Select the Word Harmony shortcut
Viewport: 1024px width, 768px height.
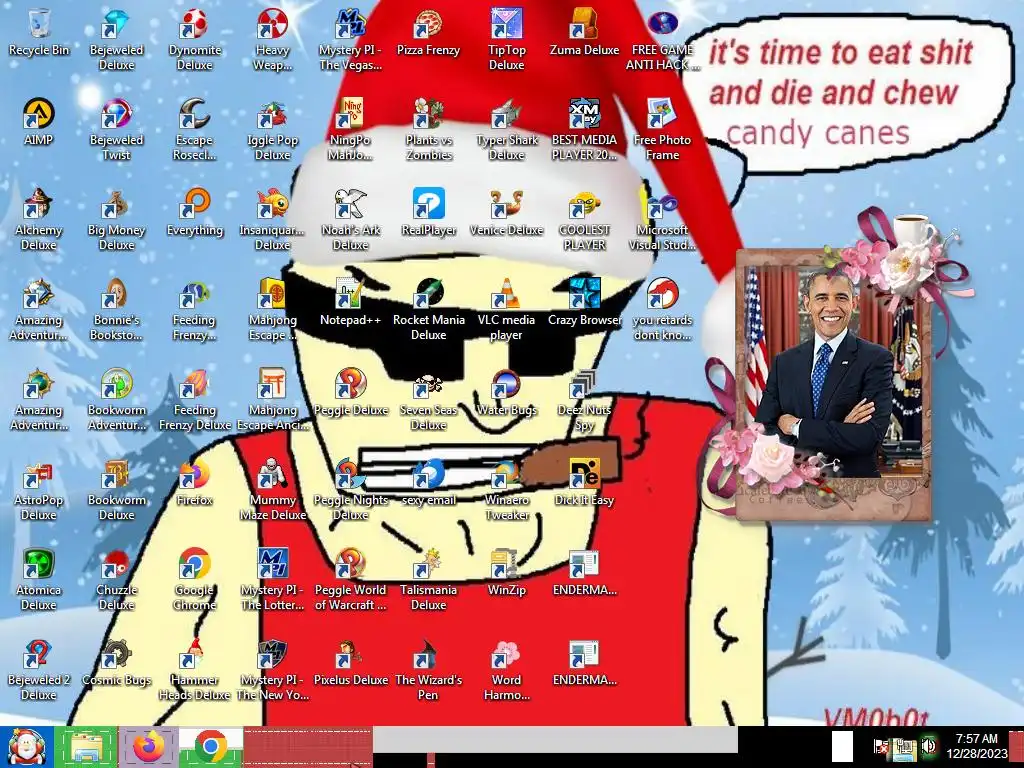pyautogui.click(x=506, y=669)
